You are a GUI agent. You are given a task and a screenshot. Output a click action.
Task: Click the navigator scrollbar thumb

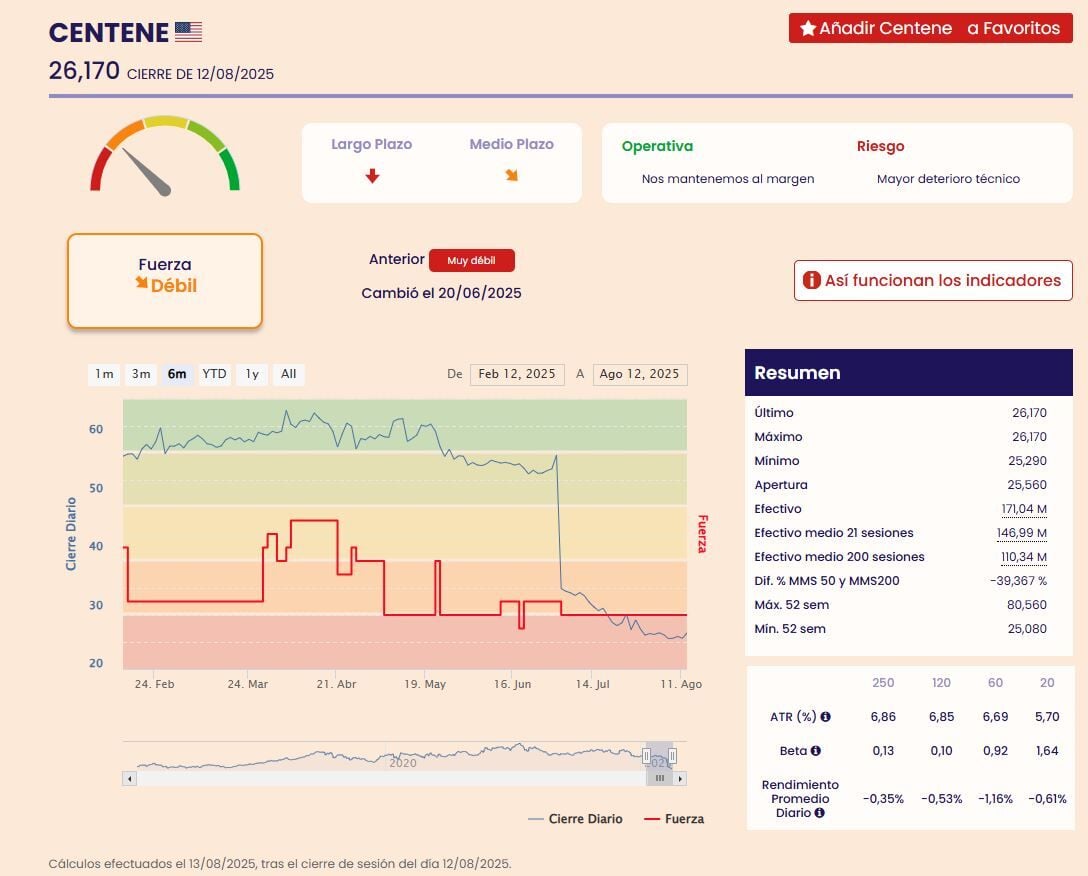(660, 779)
